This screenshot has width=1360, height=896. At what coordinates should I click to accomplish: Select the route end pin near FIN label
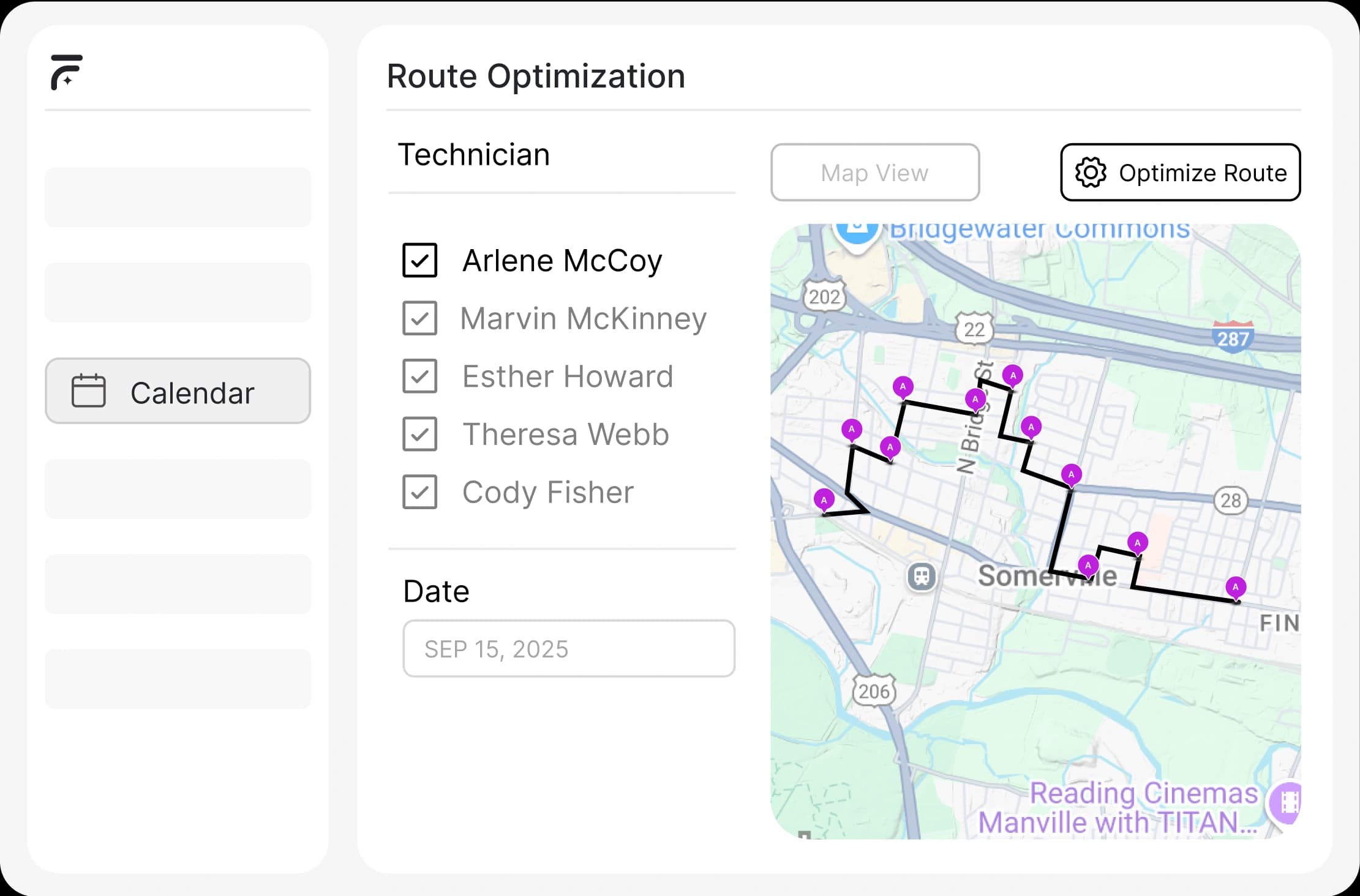click(1236, 588)
